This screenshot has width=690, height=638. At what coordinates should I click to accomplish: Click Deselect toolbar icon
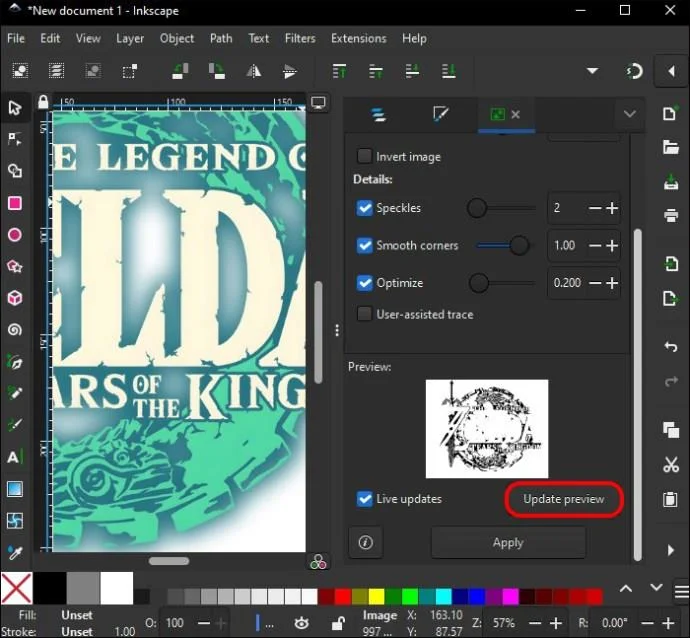coord(93,71)
